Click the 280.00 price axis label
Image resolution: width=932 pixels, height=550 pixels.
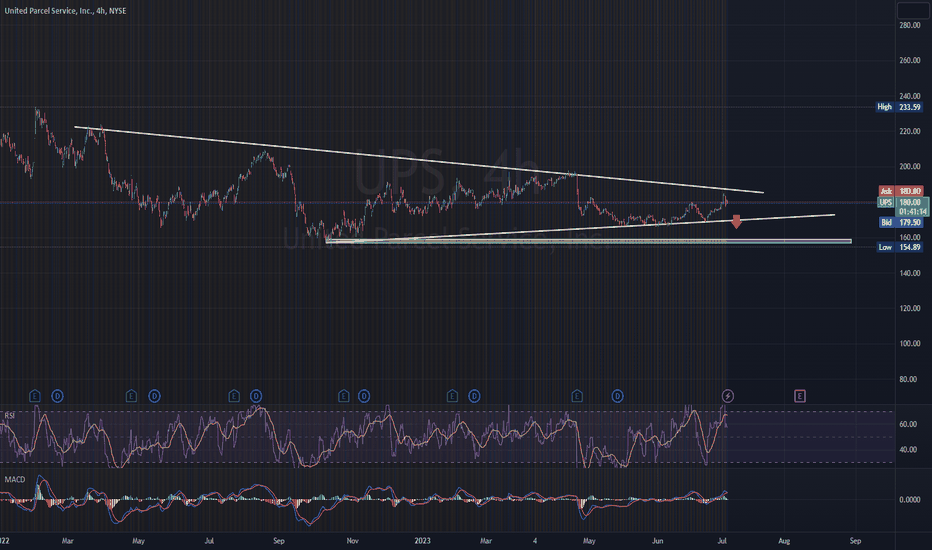click(909, 26)
